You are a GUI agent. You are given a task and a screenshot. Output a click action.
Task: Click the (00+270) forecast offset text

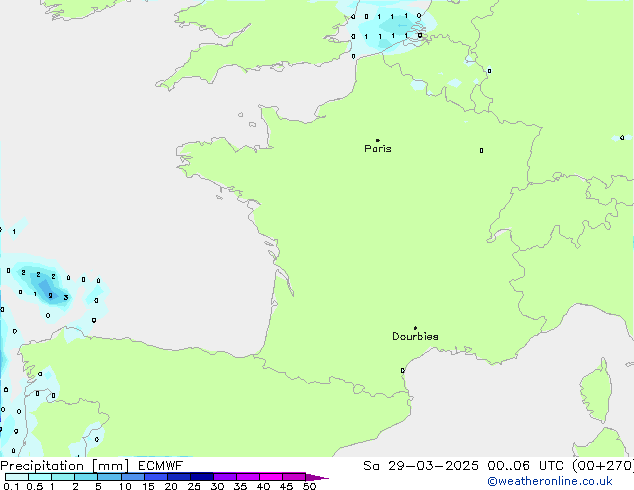click(603, 466)
